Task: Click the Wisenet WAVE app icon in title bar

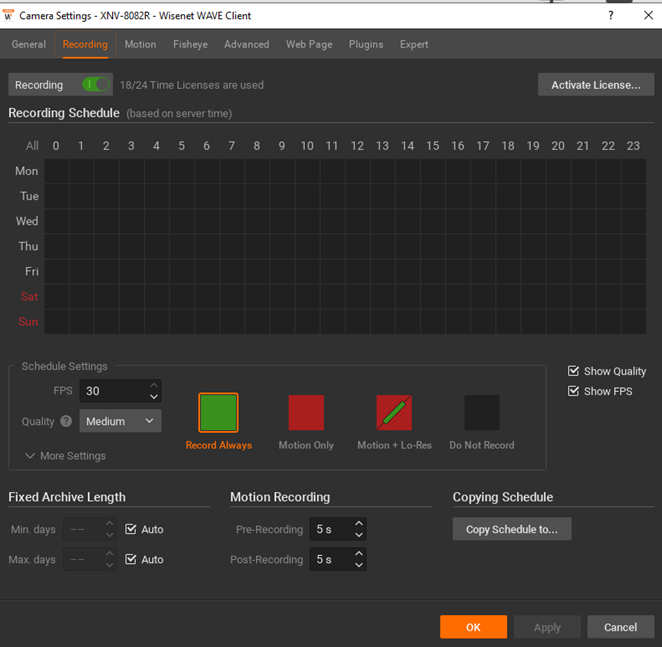Action: (8, 16)
